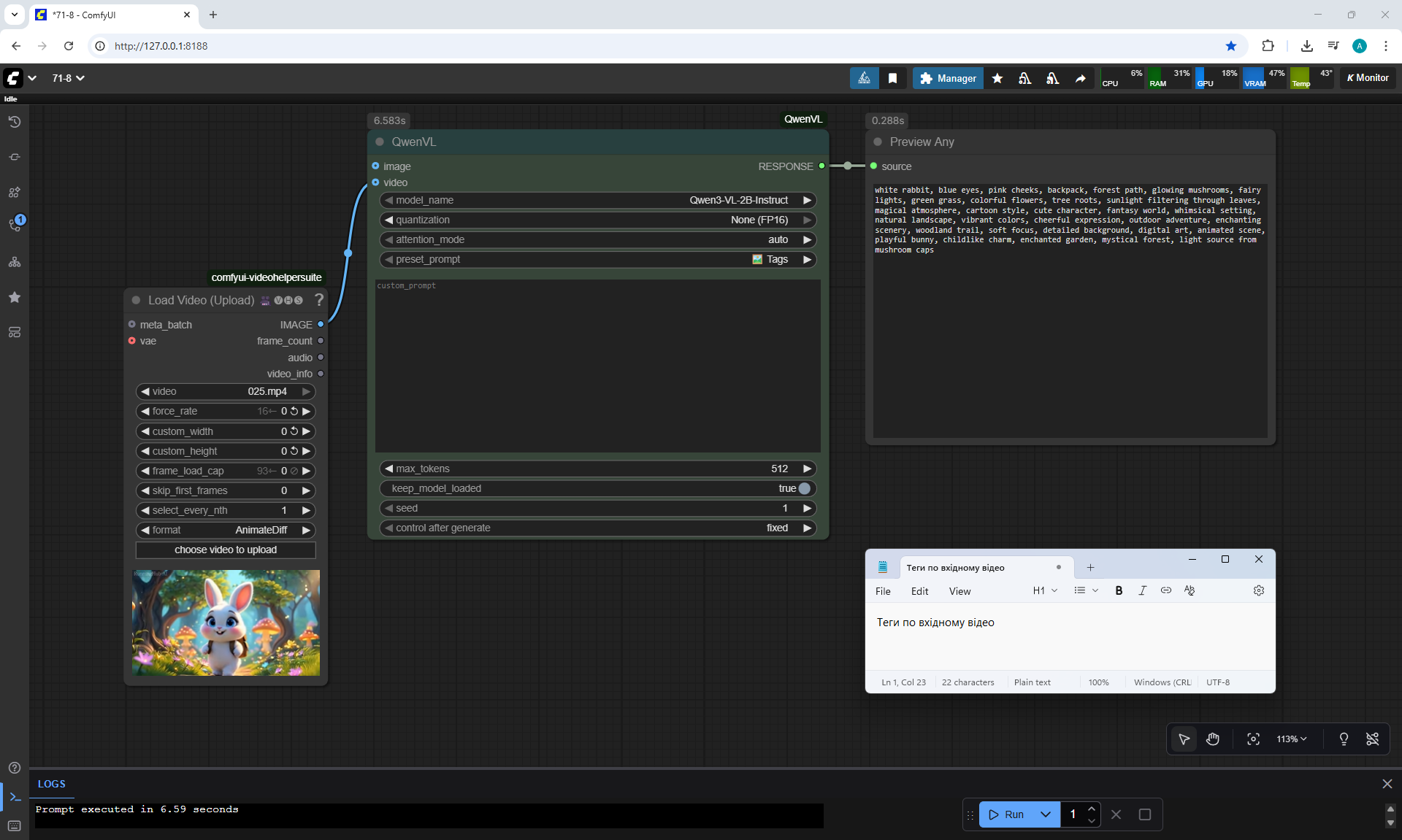Click the Manager puzzle button

click(948, 78)
